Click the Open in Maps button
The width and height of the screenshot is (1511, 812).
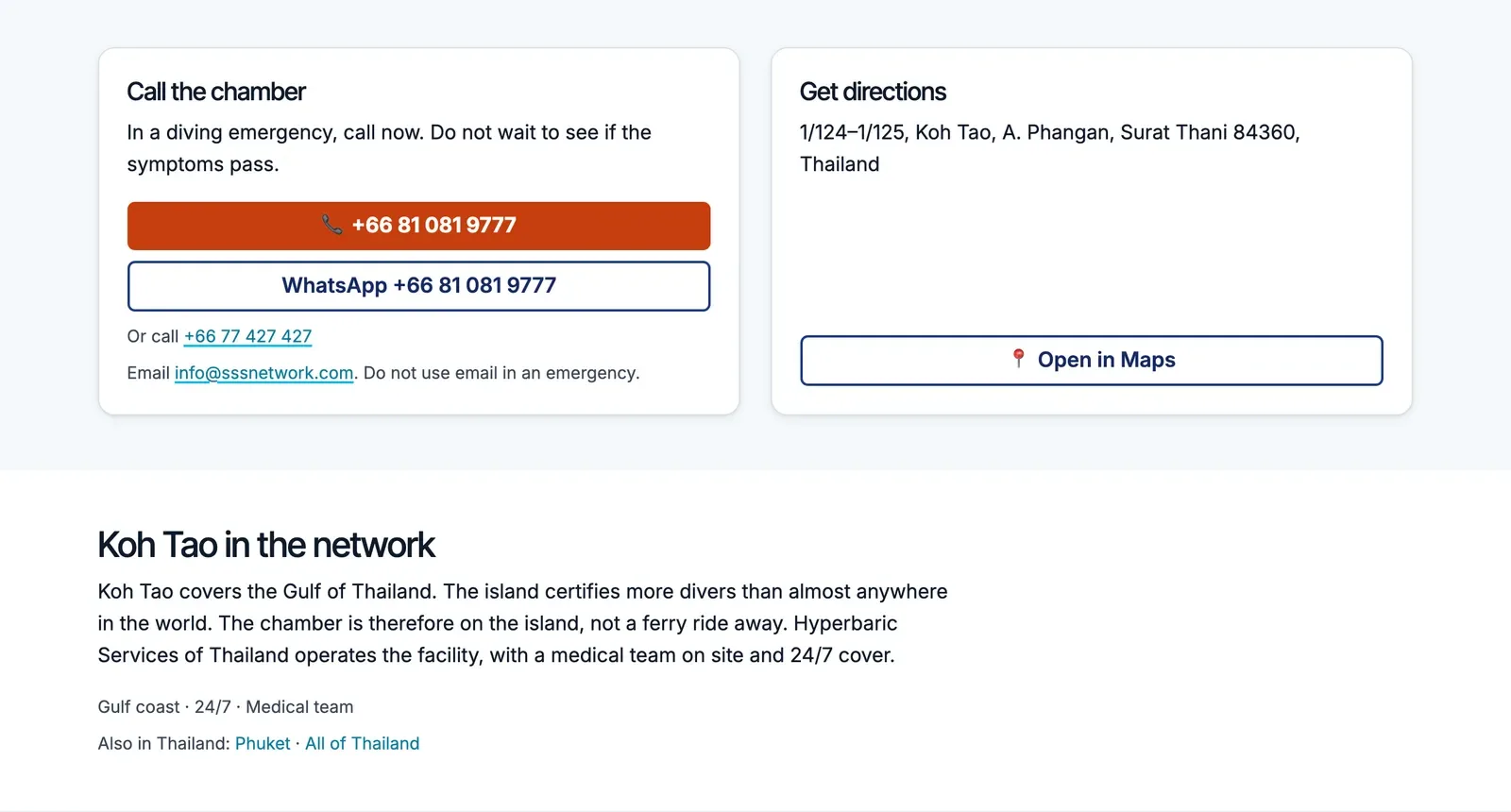click(x=1091, y=361)
